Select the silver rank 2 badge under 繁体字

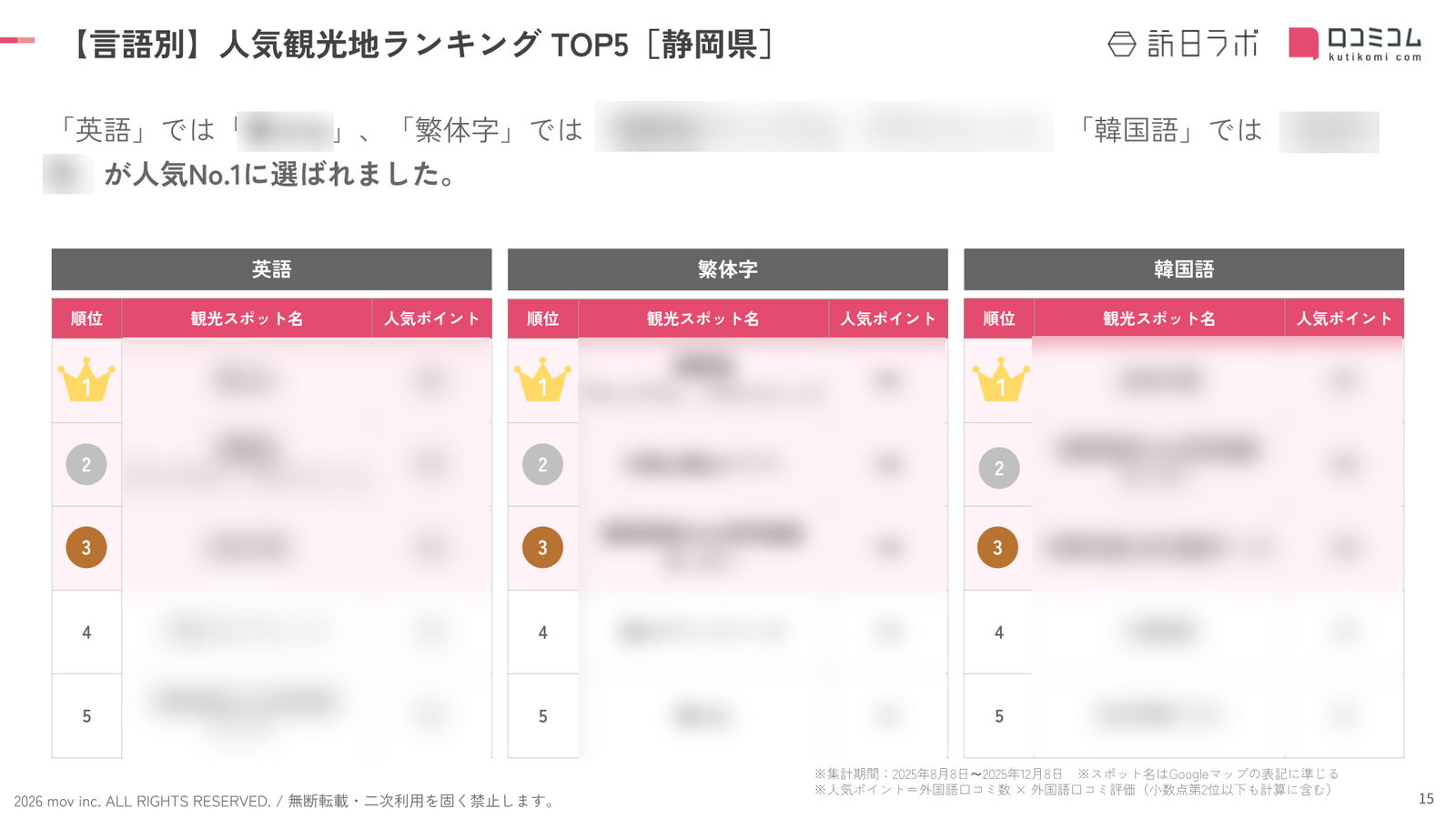coord(542,465)
